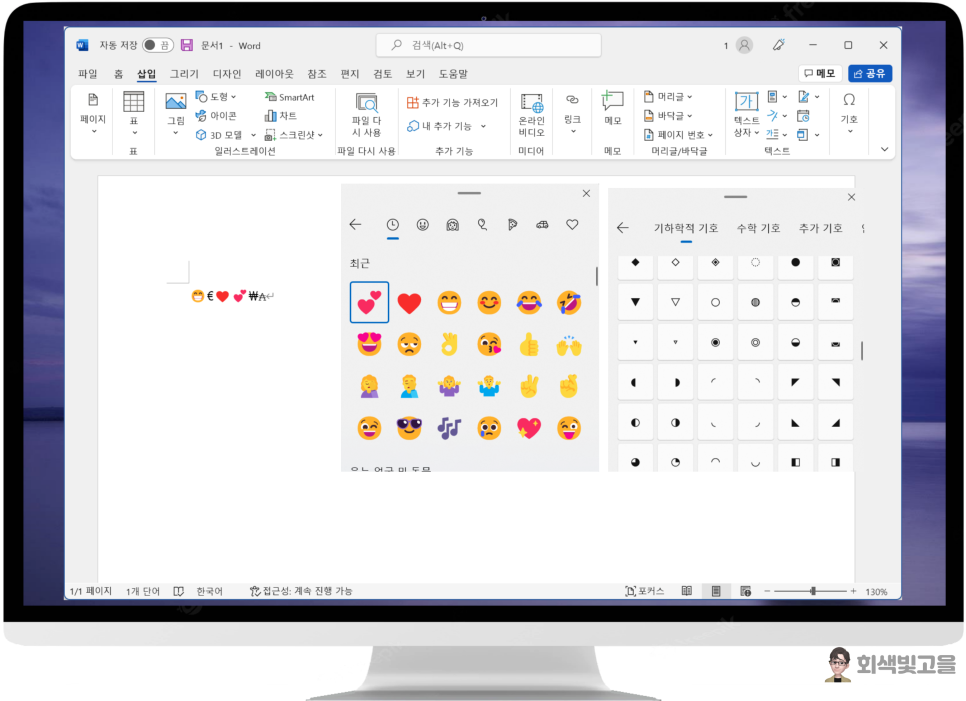
Task: Insert a 차트 chart
Action: tap(281, 115)
